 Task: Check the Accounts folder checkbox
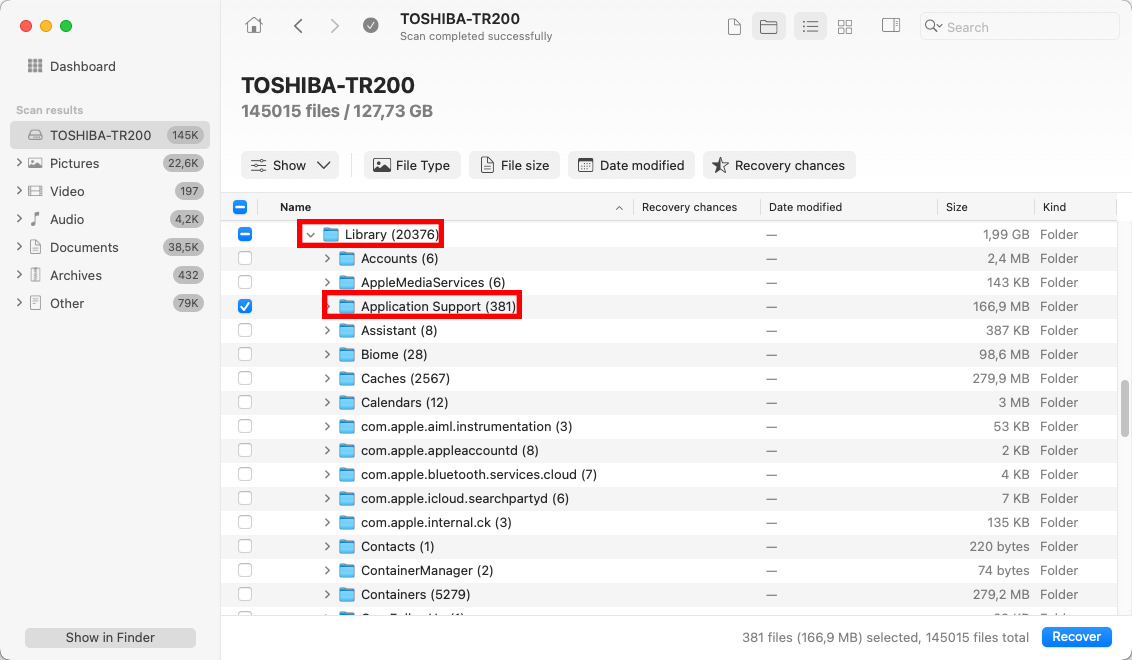[x=245, y=258]
